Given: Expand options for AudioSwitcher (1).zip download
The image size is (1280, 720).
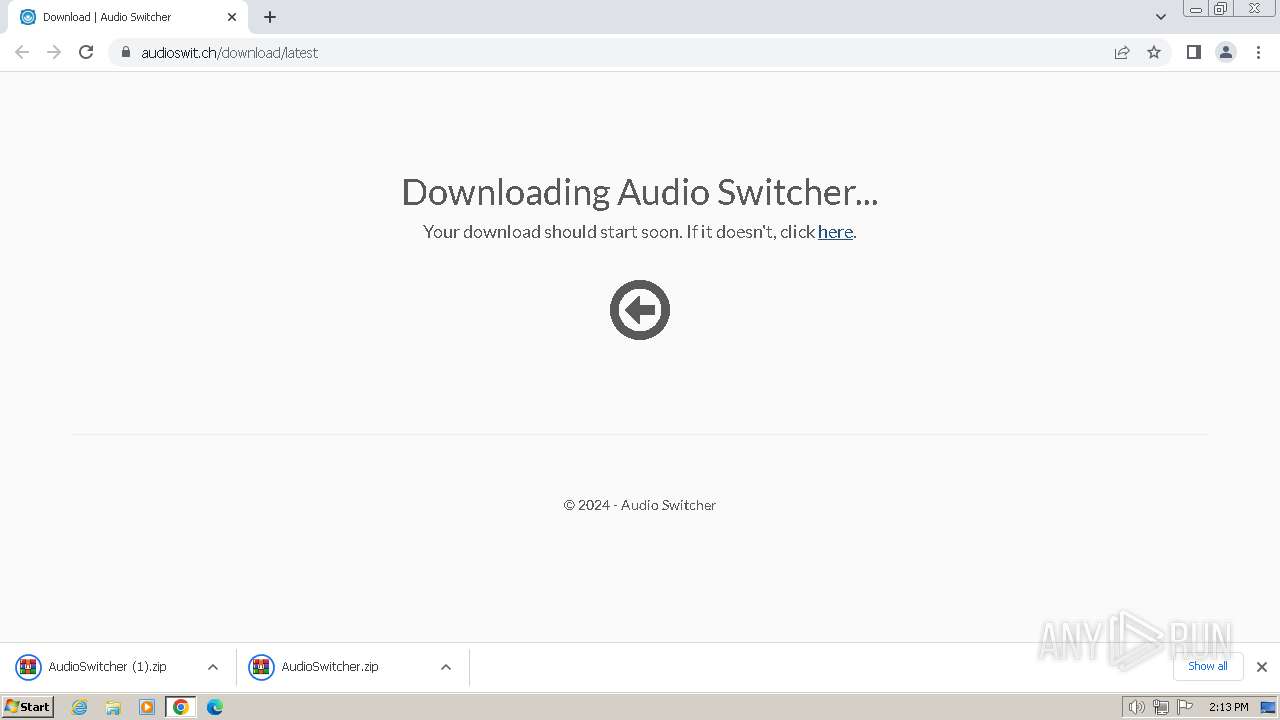Looking at the screenshot, I should [213, 667].
